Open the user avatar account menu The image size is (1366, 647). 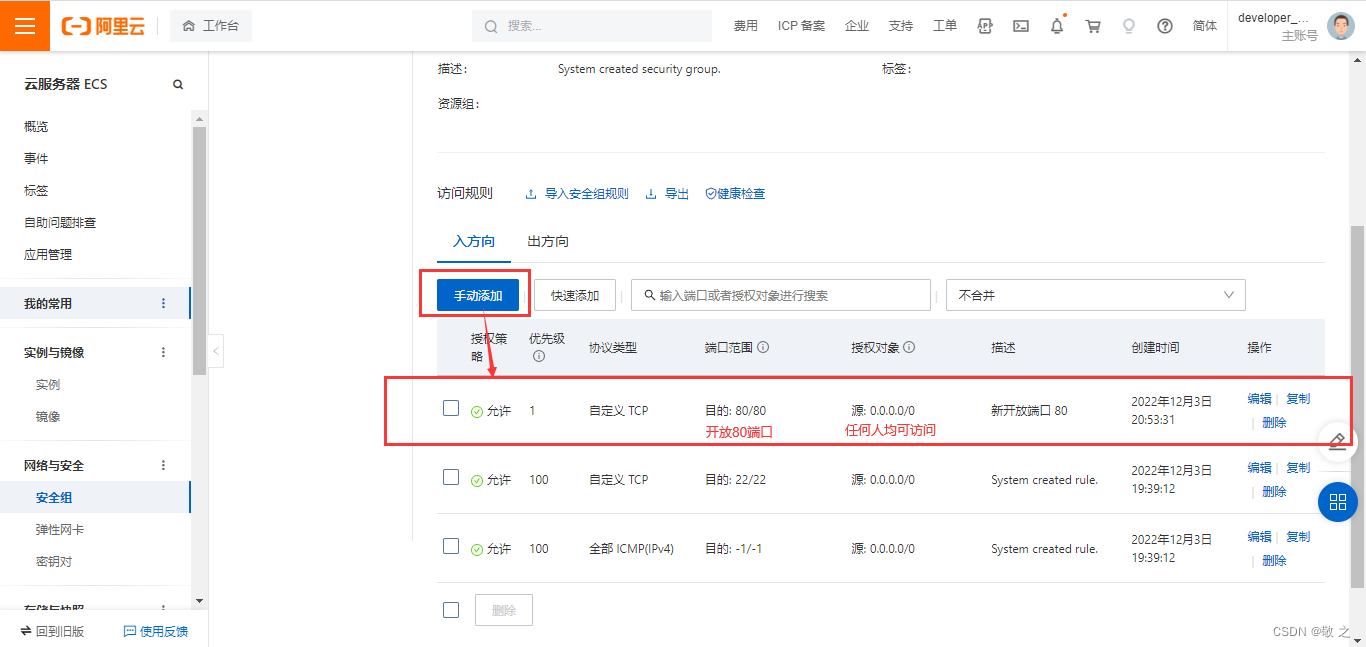(1341, 26)
